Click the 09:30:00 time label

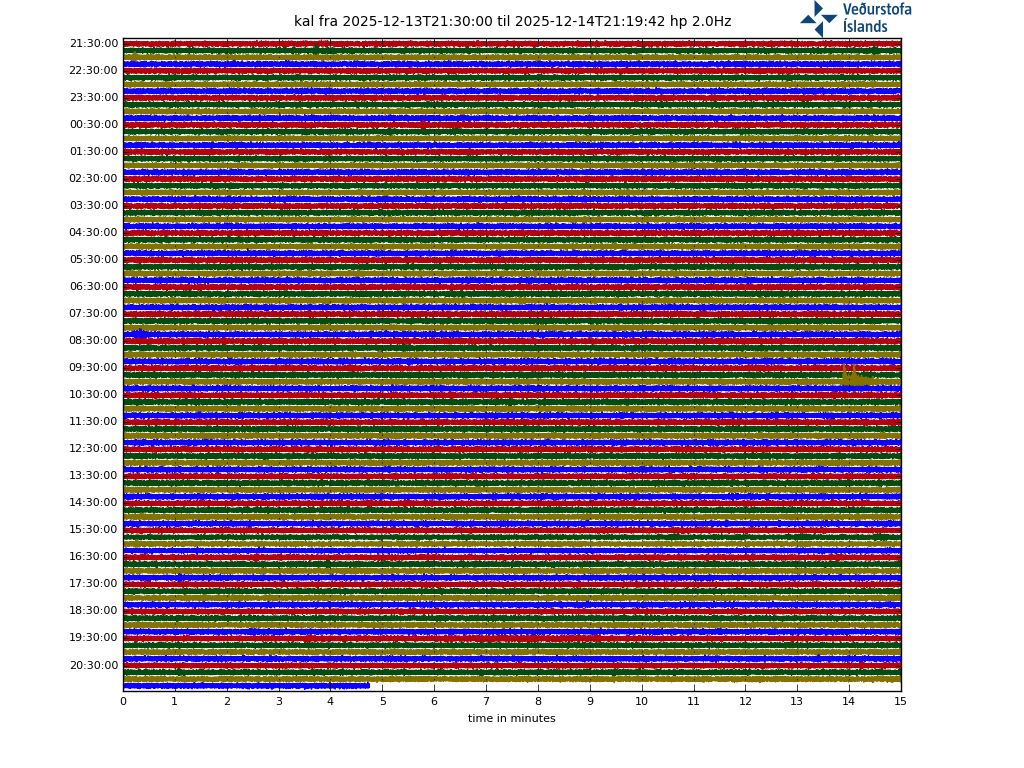94,368
